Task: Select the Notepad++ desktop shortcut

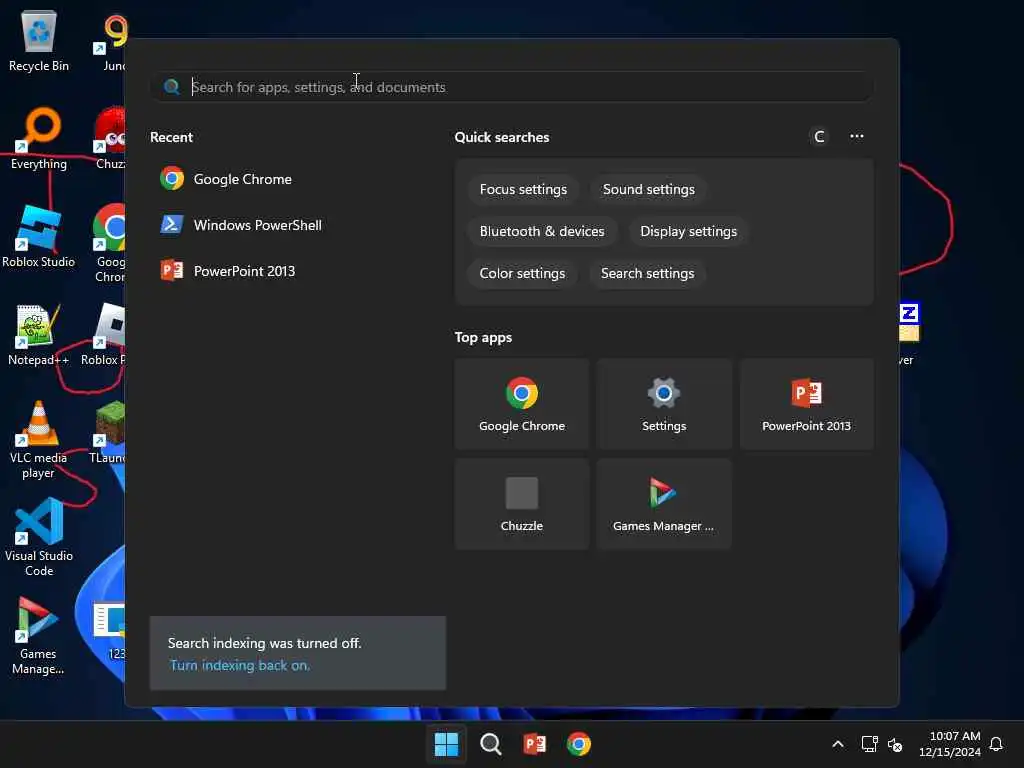Action: [39, 334]
